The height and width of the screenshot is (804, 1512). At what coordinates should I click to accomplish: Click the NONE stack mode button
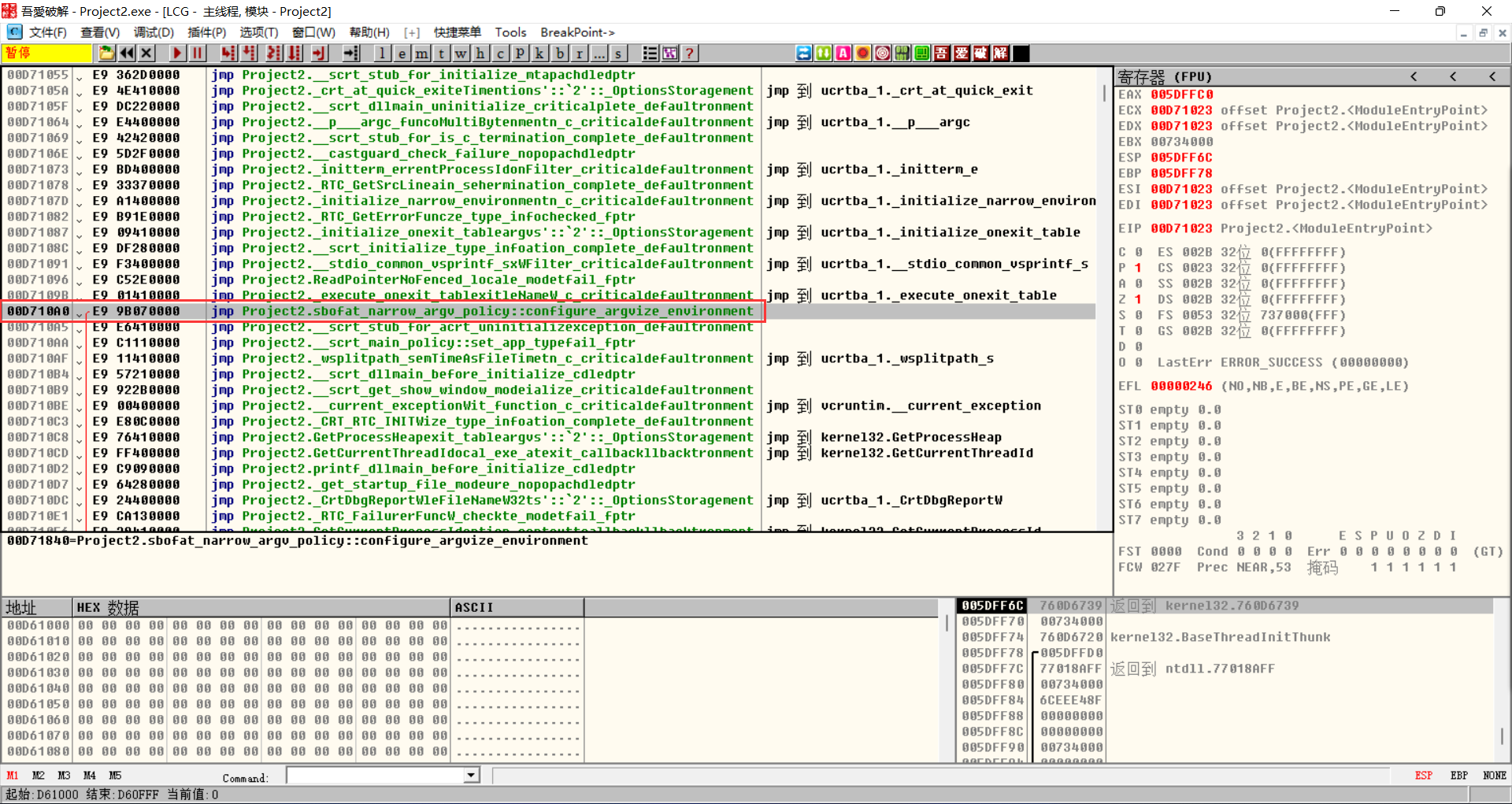point(1495,776)
